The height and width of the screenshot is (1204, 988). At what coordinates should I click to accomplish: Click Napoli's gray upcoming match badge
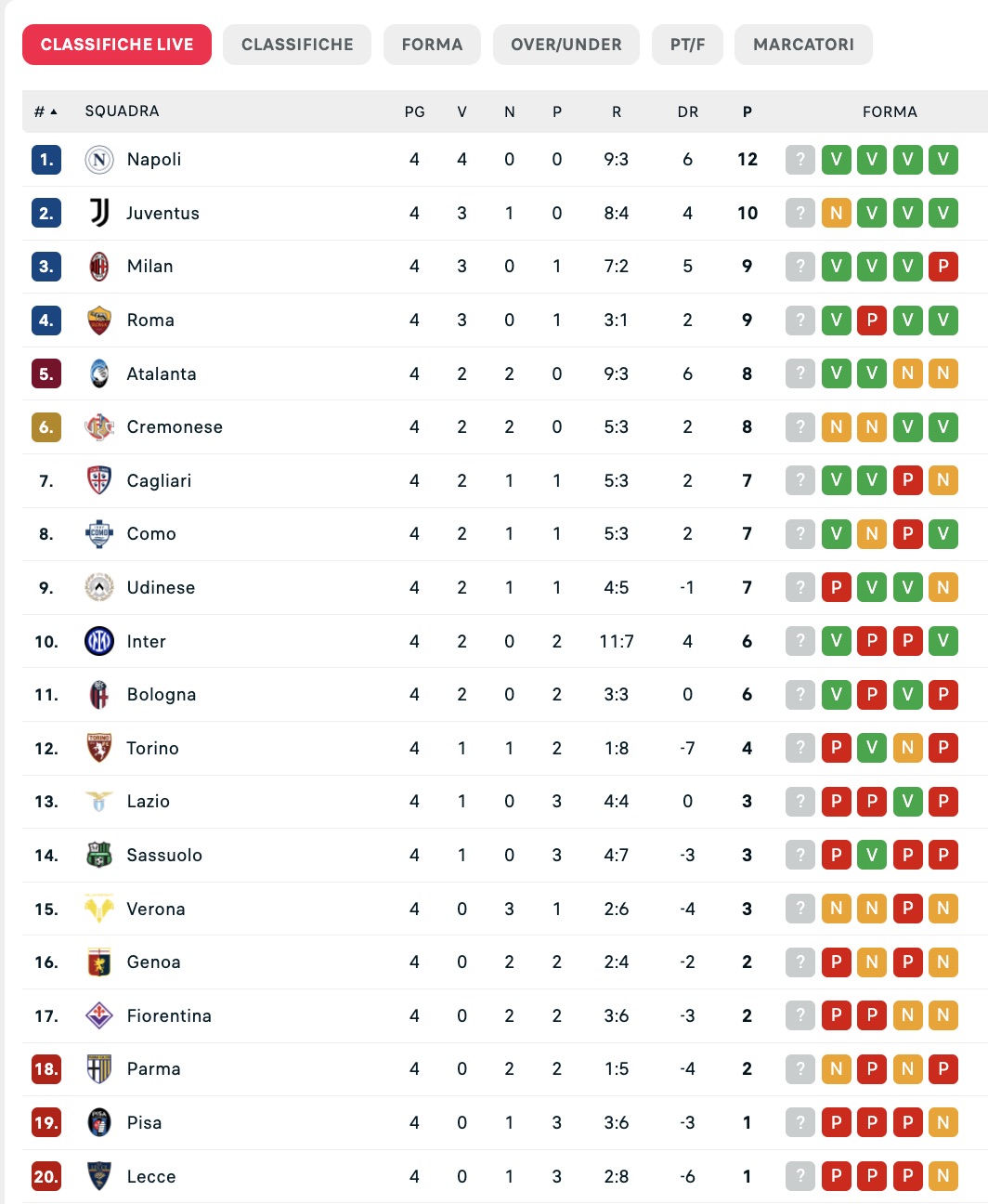pyautogui.click(x=800, y=160)
